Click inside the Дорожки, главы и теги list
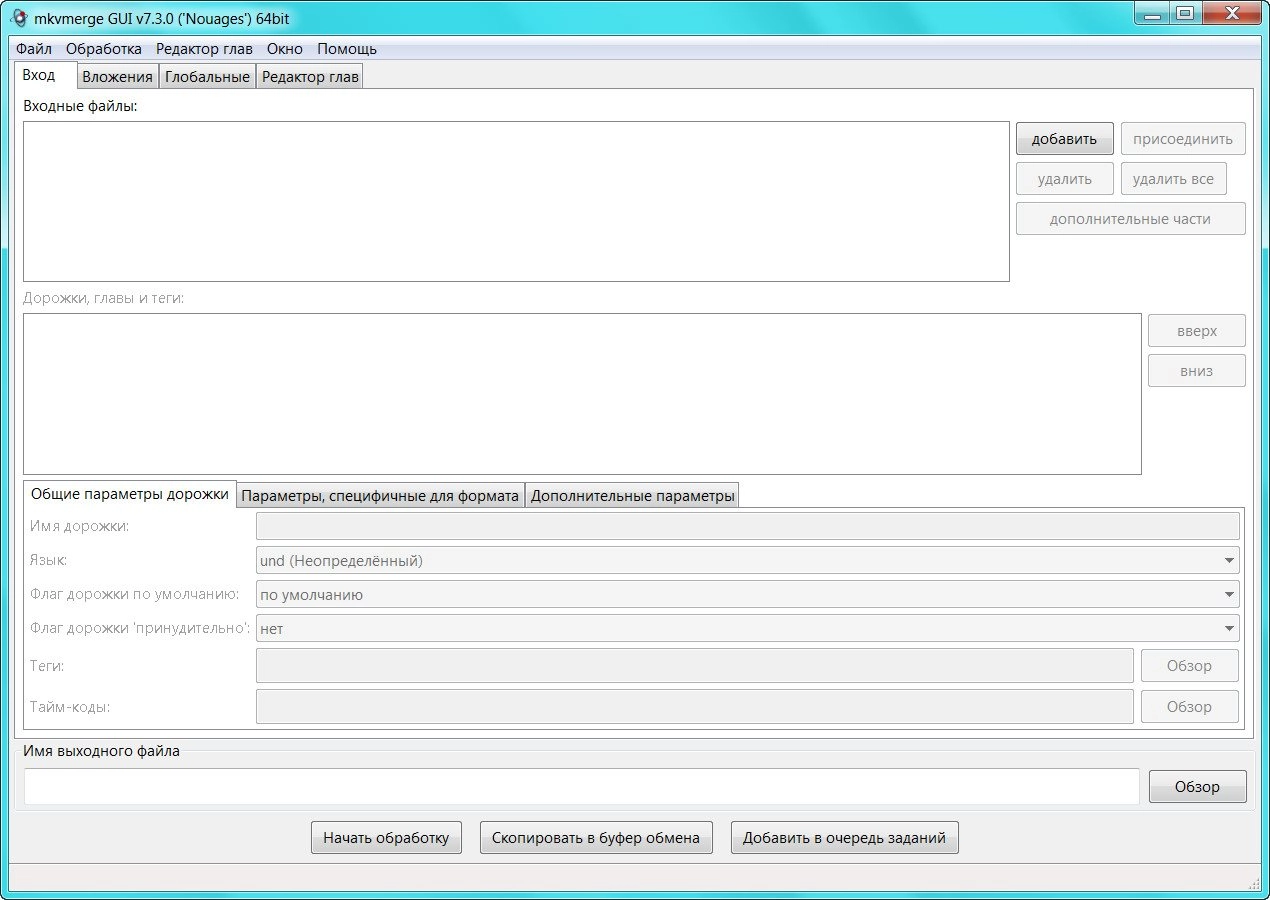 [582, 394]
